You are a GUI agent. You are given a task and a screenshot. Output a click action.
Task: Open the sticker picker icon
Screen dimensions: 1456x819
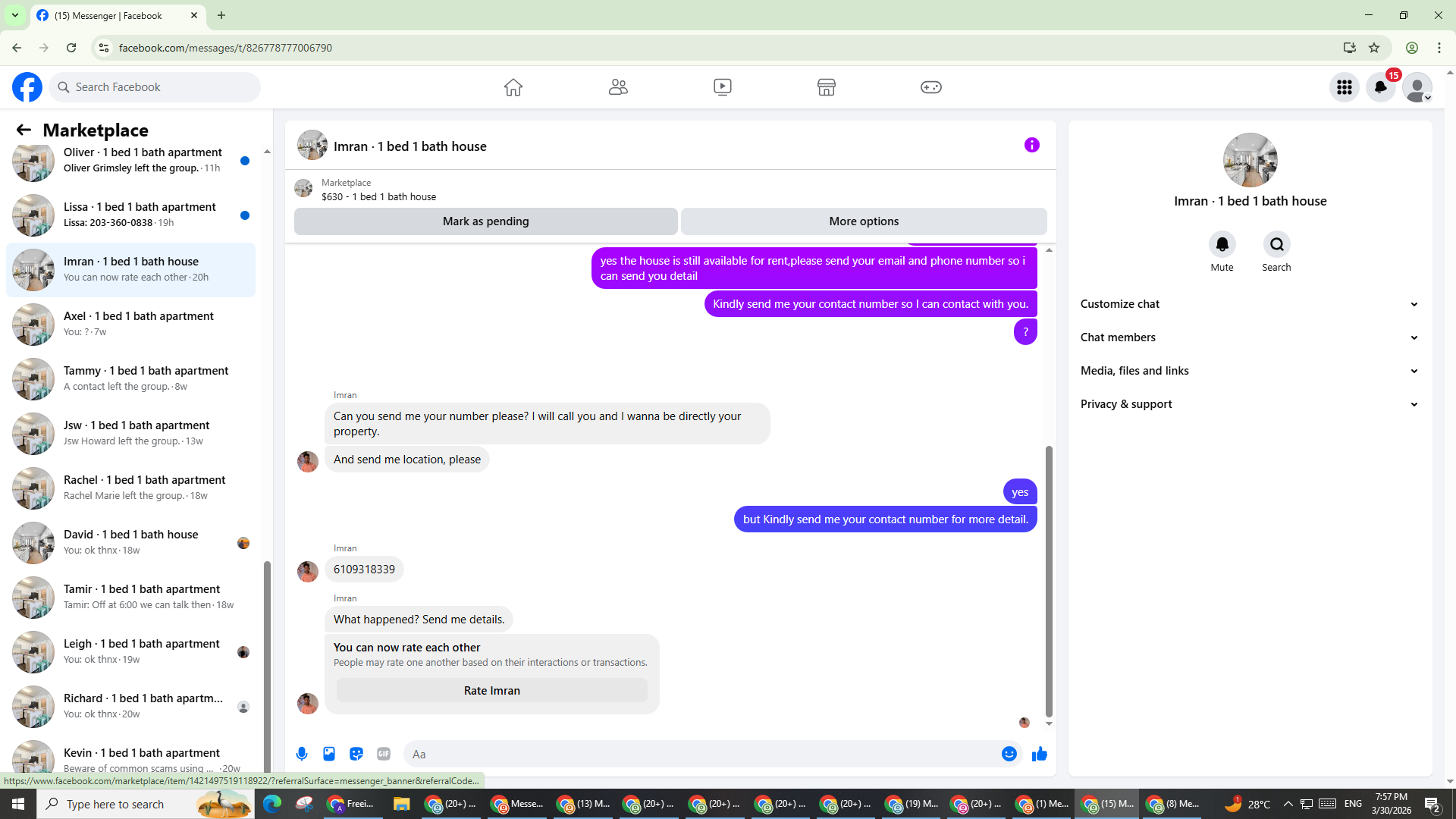point(356,754)
